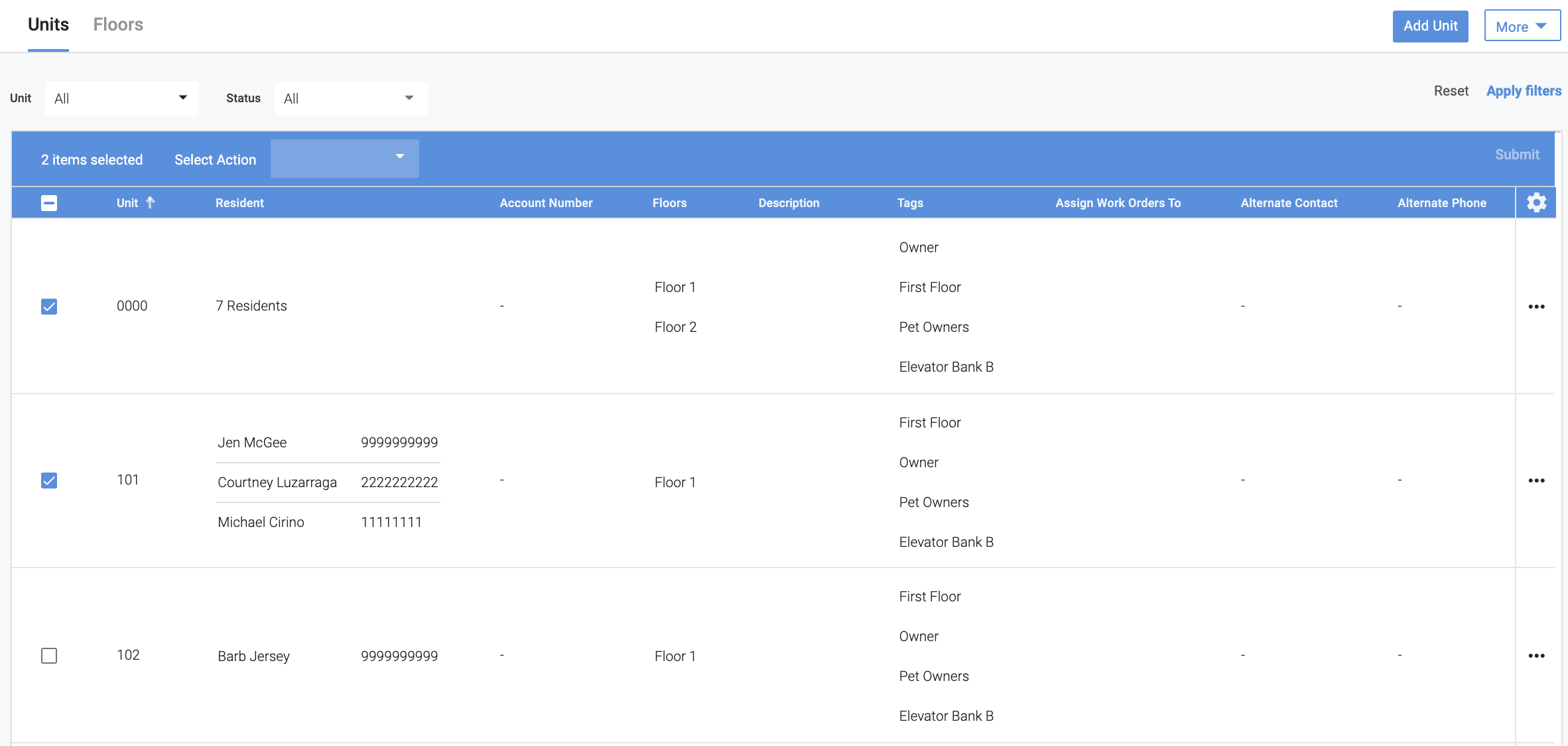Open three-dot menu for unit 101

[x=1536, y=481]
